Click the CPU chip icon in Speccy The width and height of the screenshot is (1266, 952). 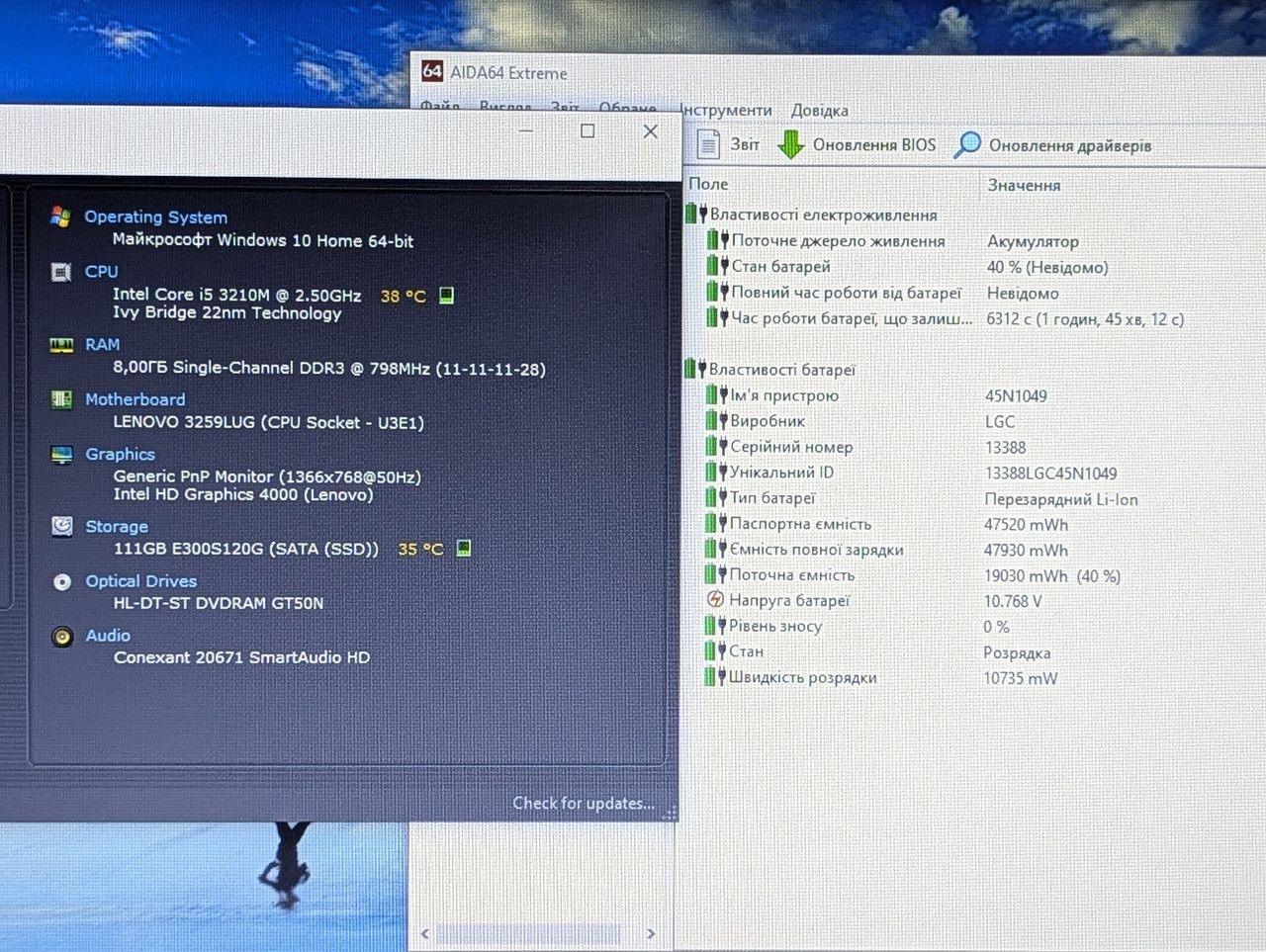(x=61, y=271)
